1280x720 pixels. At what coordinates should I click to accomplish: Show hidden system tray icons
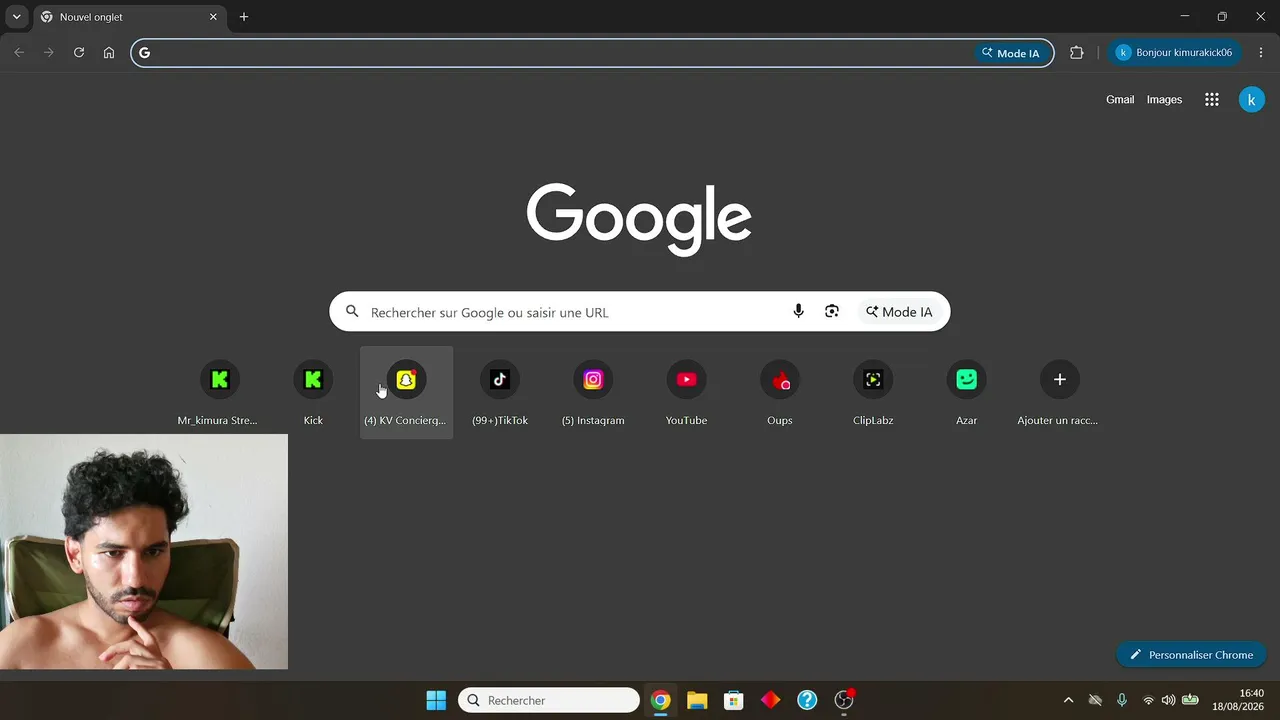click(x=1068, y=700)
